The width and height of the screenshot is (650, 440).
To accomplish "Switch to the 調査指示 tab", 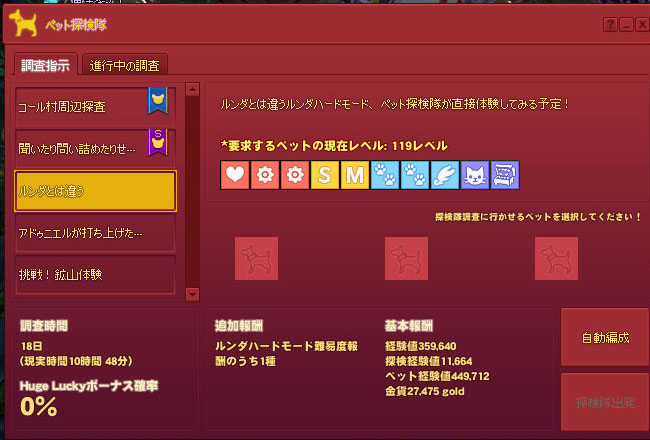I will [x=46, y=65].
